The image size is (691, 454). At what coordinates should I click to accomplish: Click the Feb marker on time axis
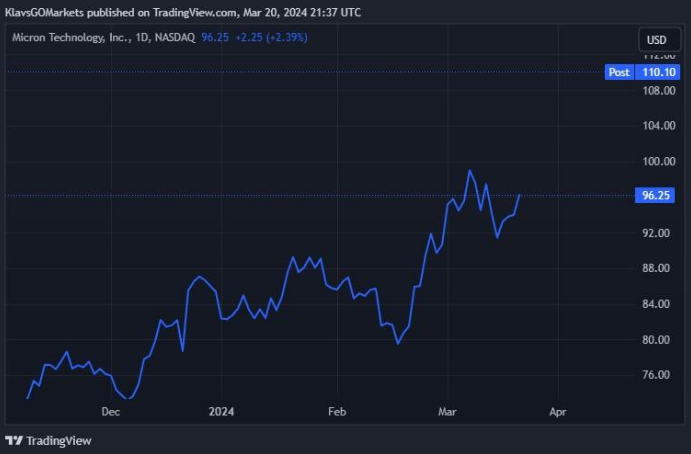point(337,411)
